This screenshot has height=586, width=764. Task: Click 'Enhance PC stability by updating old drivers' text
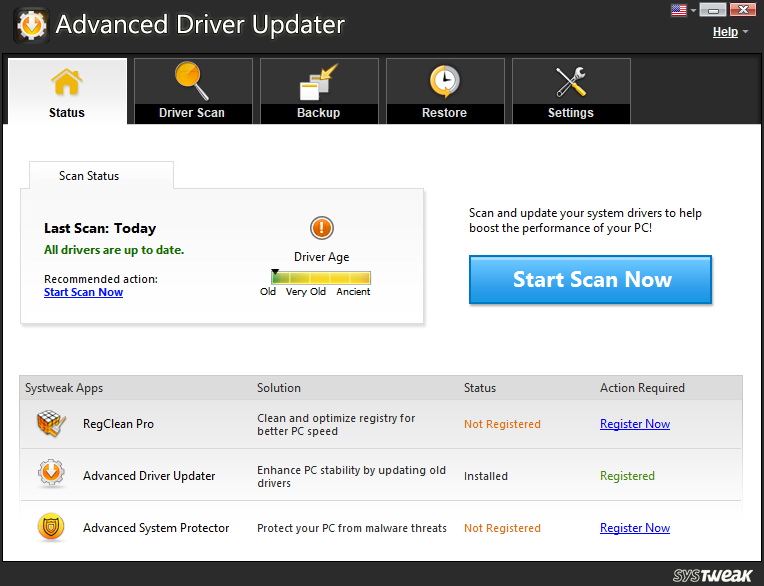[351, 476]
